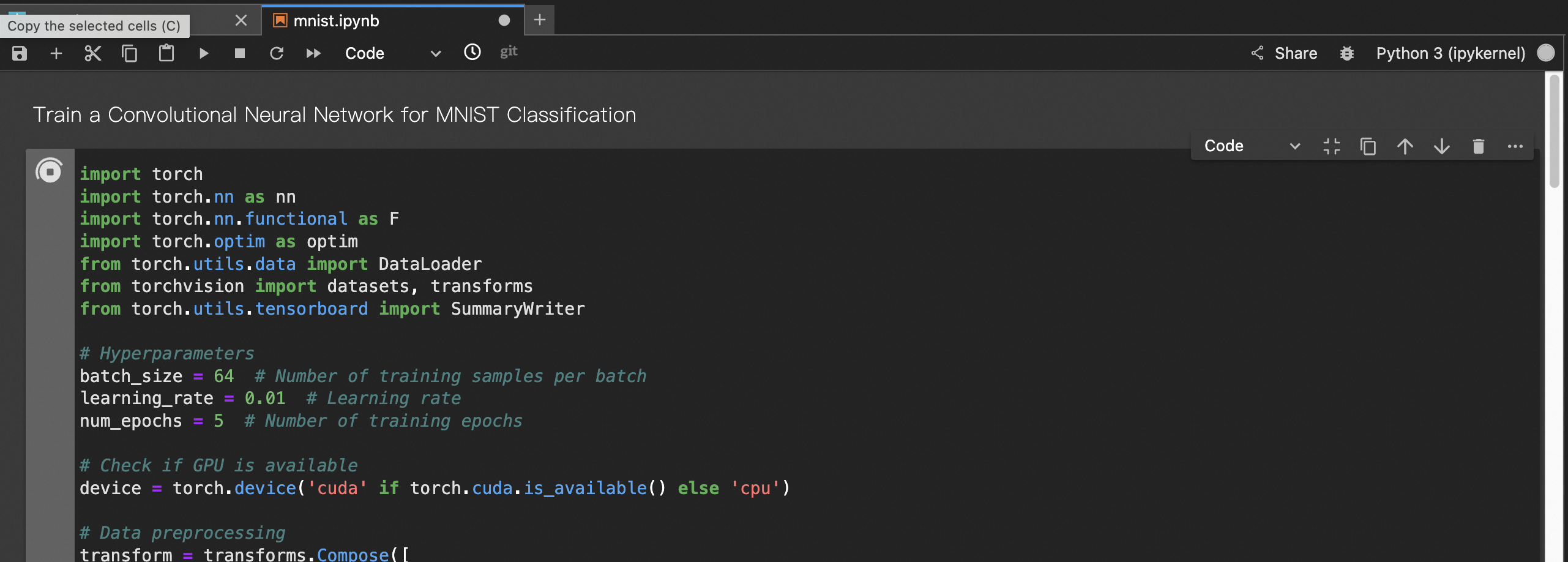Screen dimensions: 1568x562
Task: Click the device assignment code line
Action: (435, 489)
